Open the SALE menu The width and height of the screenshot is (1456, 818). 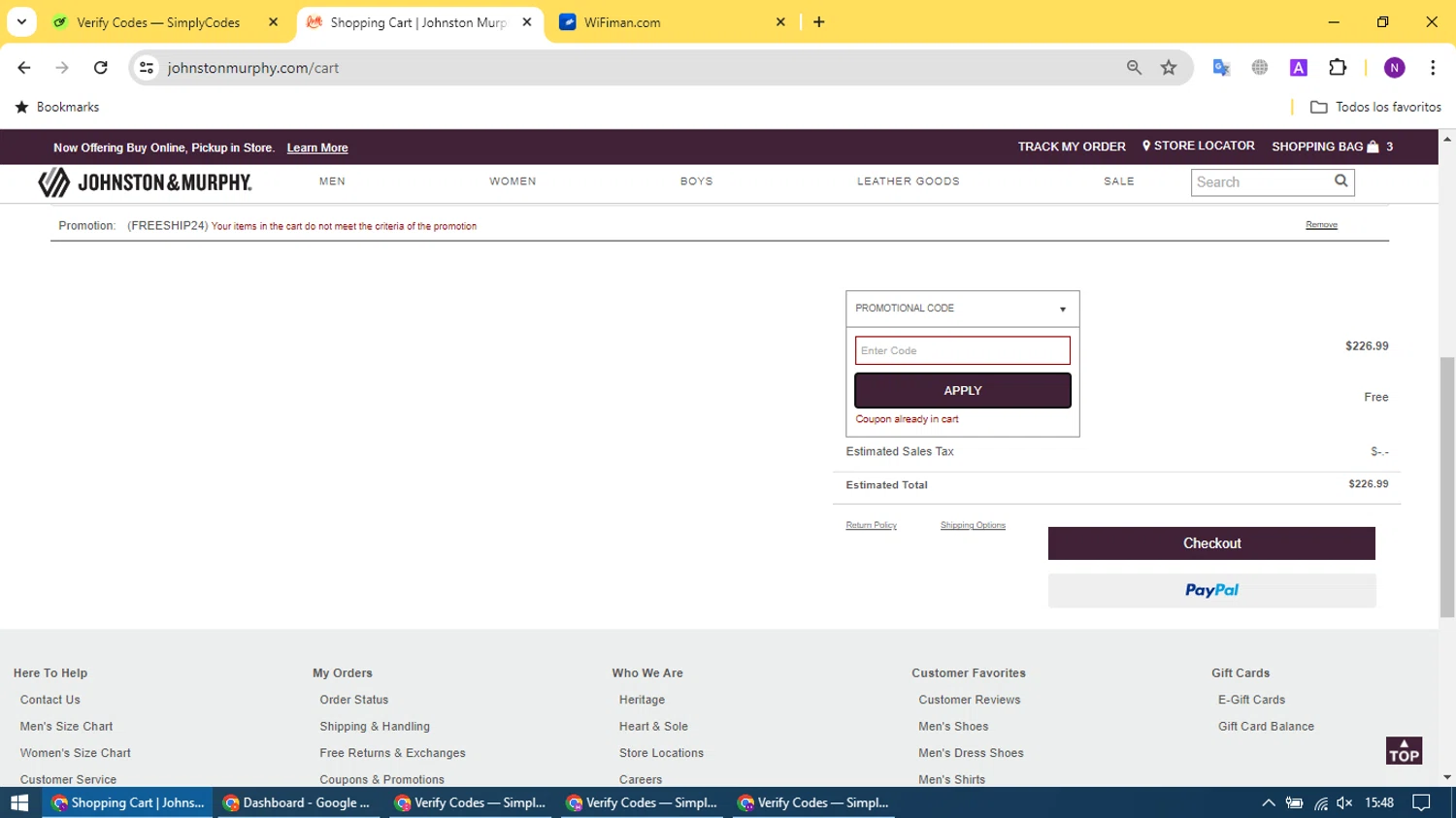[1119, 181]
